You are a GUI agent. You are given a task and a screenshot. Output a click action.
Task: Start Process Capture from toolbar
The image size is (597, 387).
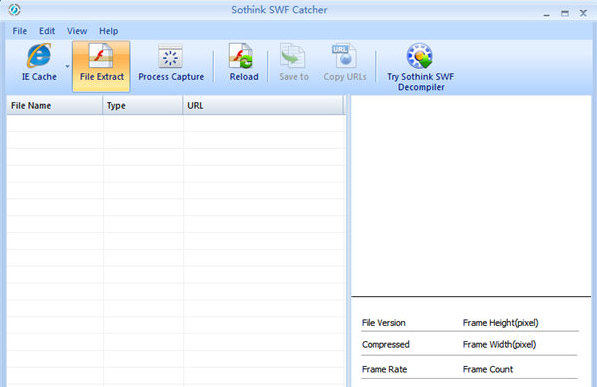(x=171, y=63)
